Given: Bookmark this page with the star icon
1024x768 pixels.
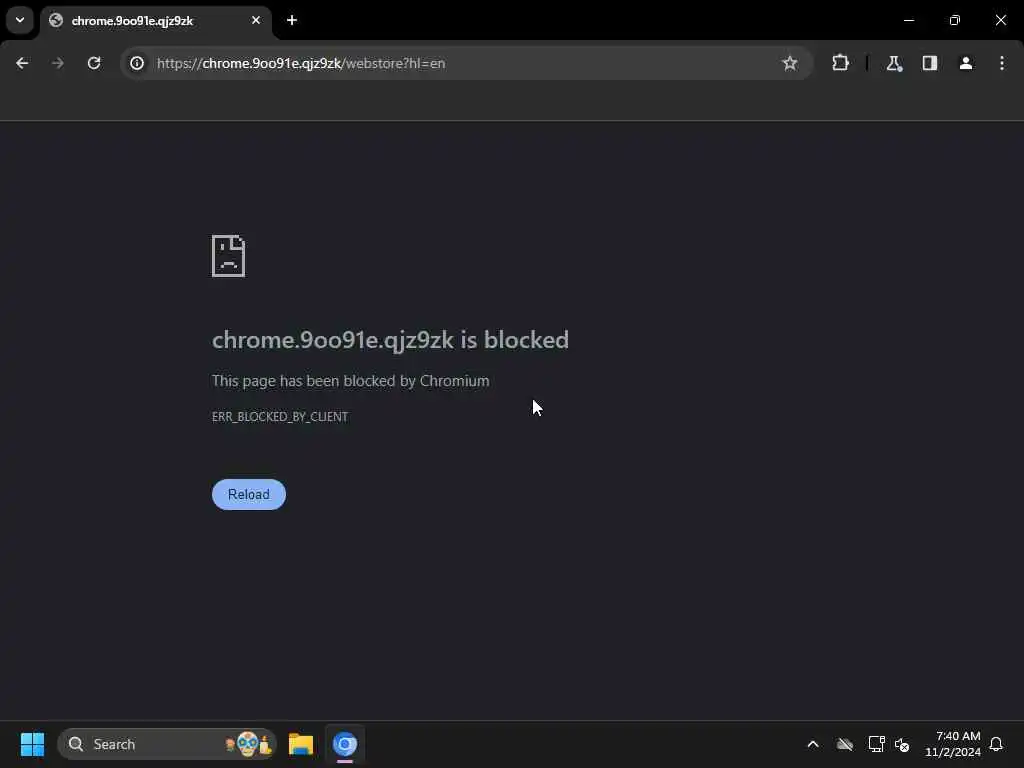Looking at the screenshot, I should 790,63.
